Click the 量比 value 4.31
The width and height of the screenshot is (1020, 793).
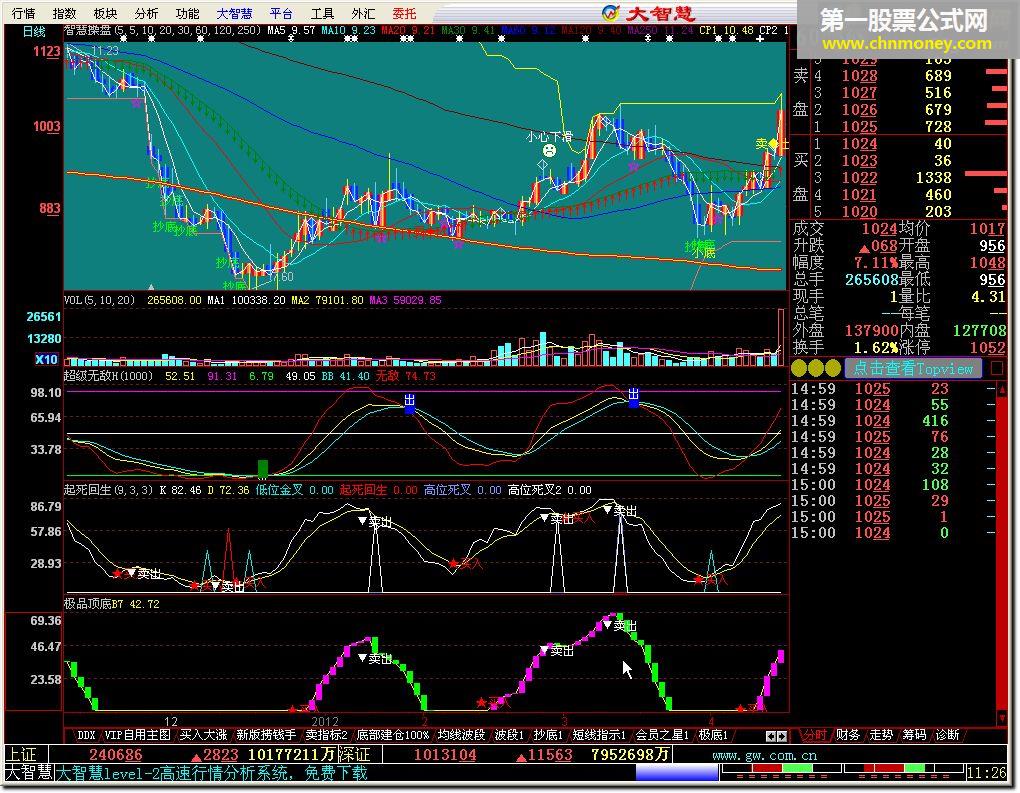tap(987, 297)
